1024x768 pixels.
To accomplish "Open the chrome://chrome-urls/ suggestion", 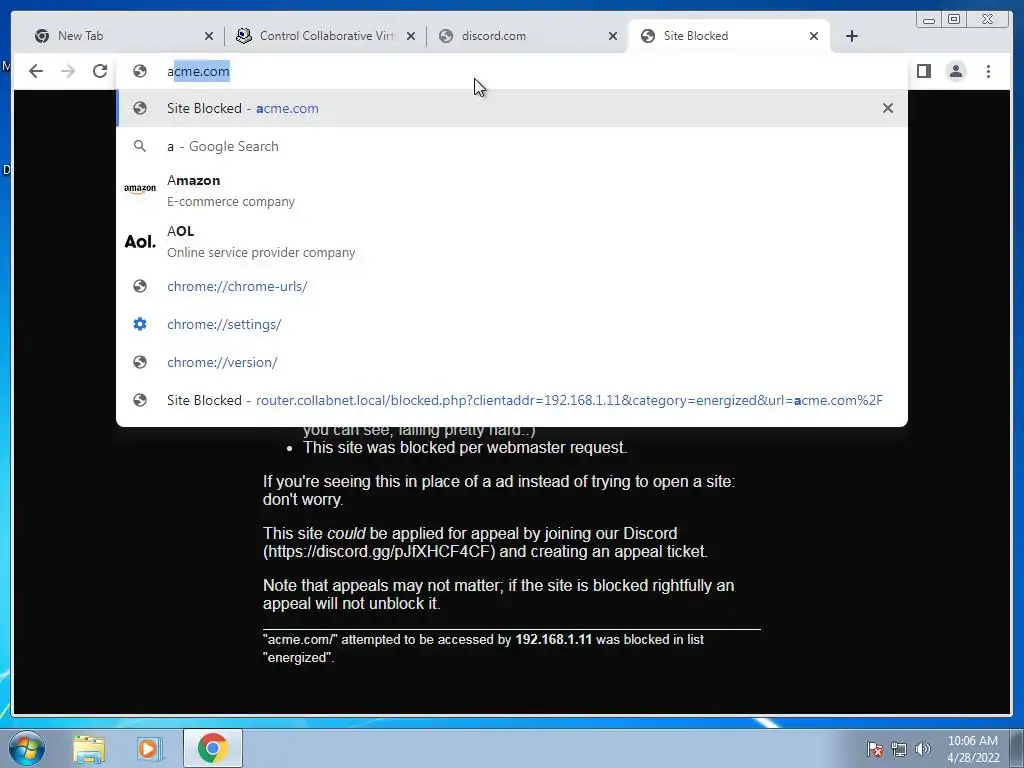I will click(x=512, y=286).
